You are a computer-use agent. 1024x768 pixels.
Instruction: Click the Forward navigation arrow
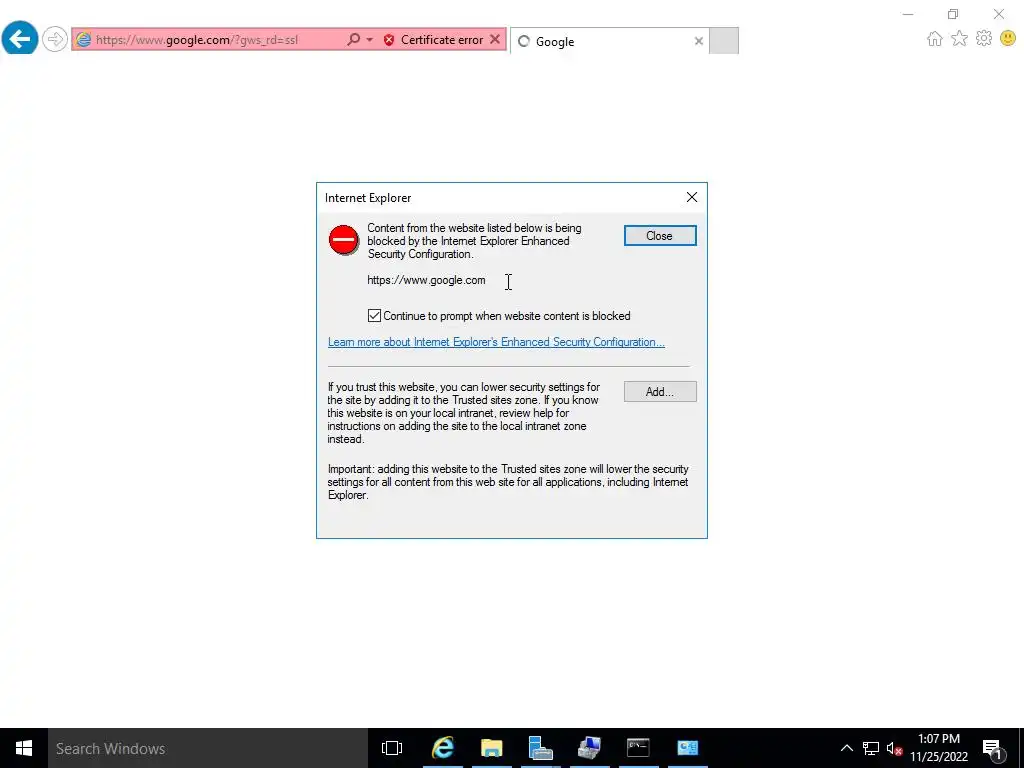[55, 39]
